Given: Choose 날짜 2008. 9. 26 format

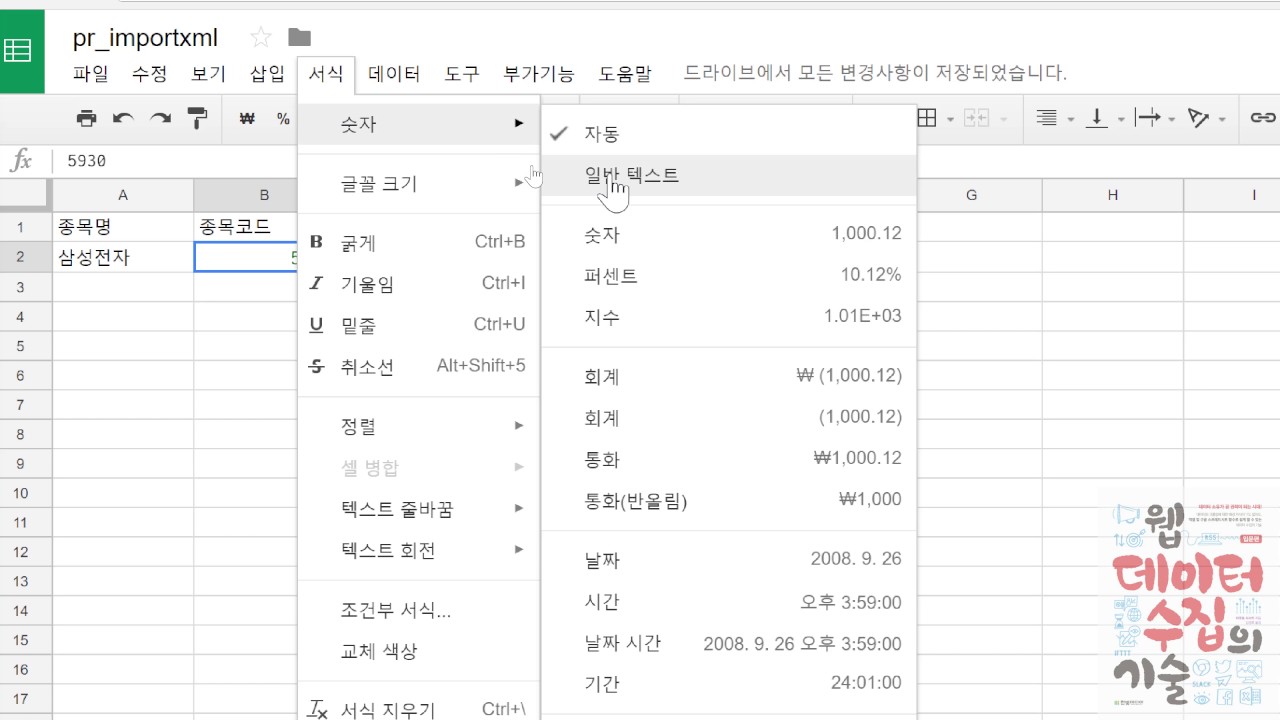Looking at the screenshot, I should [729, 560].
